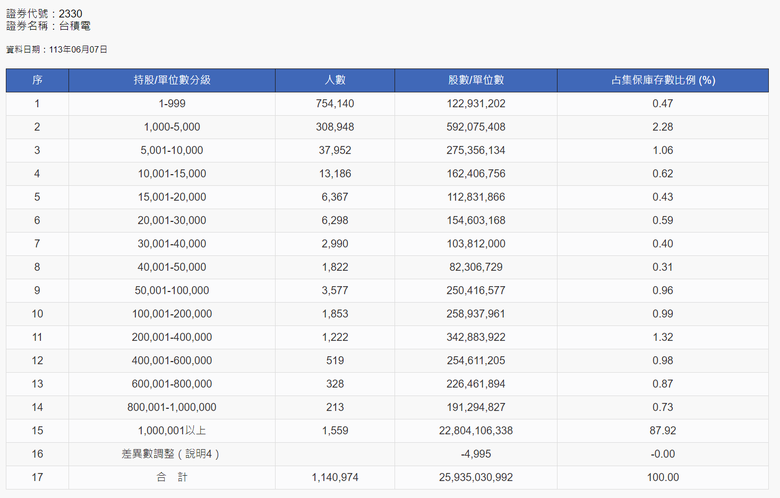This screenshot has width=780, height=498.
Task: Click the total people 1,140,974 cell
Action: (x=335, y=477)
